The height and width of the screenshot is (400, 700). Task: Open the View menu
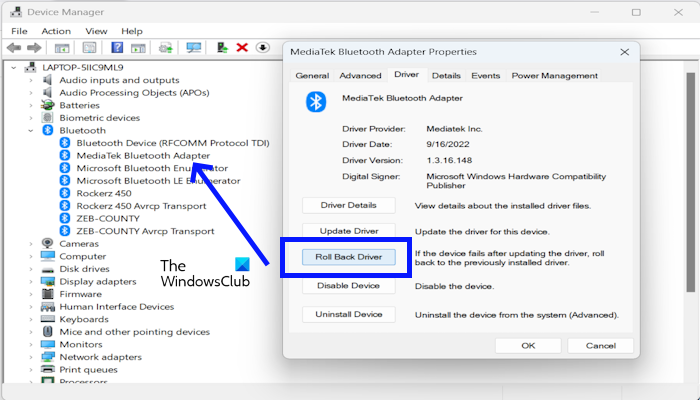(96, 31)
